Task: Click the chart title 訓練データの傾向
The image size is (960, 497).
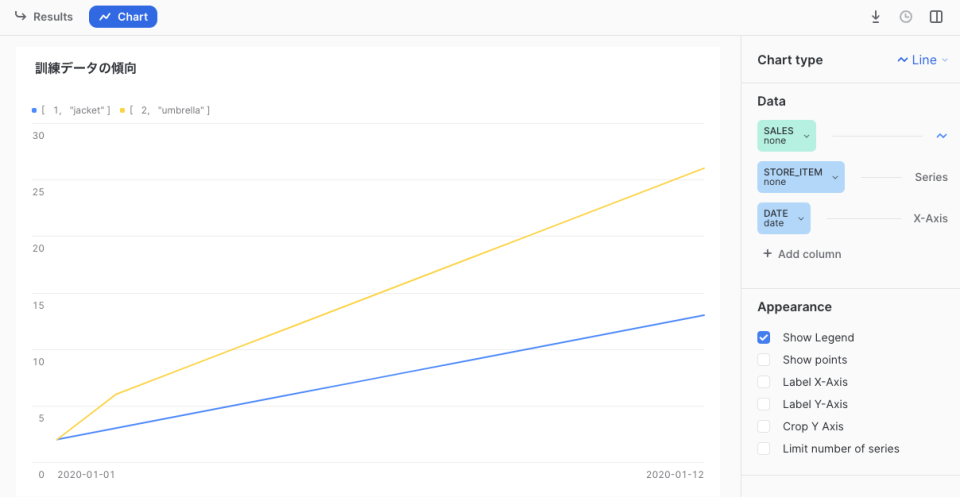Action: (86, 69)
